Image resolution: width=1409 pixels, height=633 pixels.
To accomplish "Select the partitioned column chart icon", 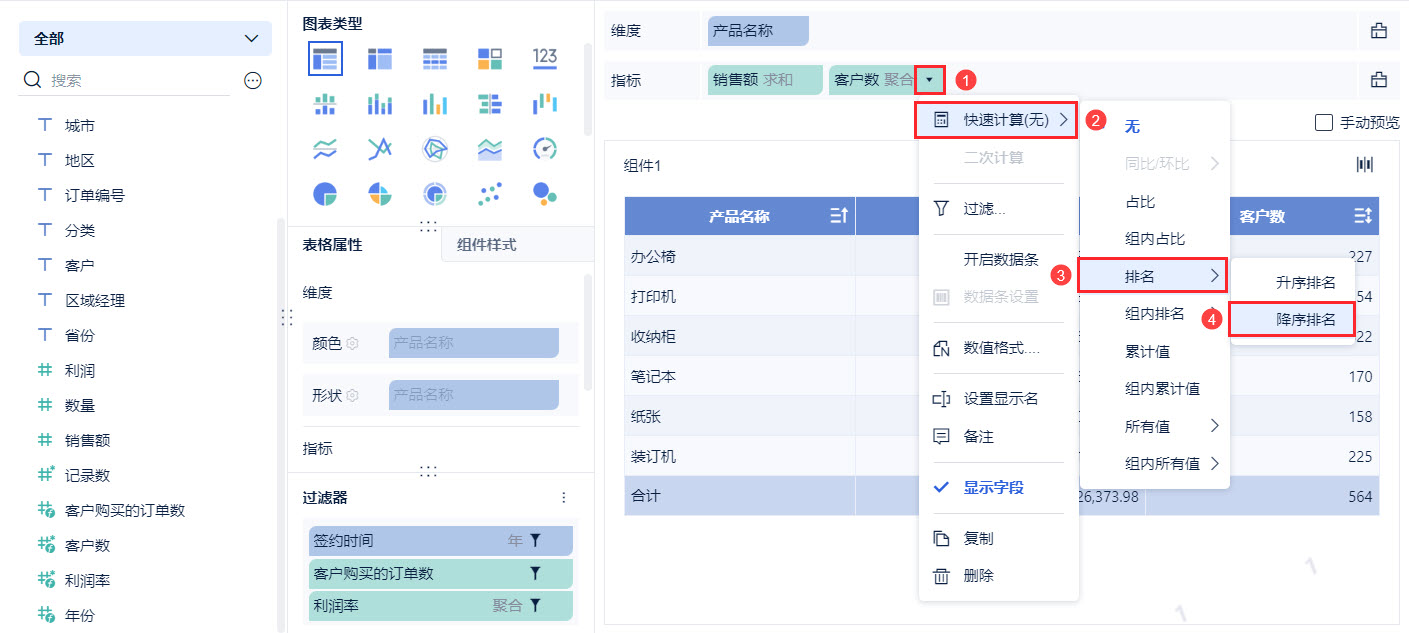I will pyautogui.click(x=325, y=103).
